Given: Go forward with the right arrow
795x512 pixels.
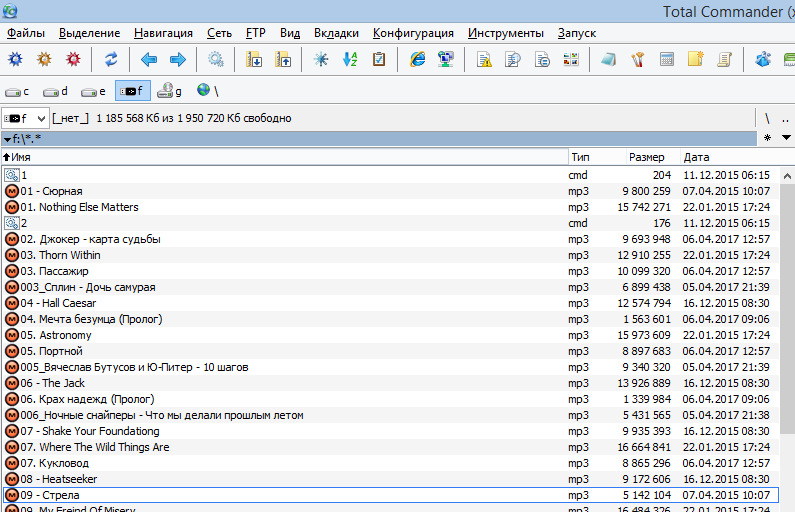Looking at the screenshot, I should click(177, 59).
